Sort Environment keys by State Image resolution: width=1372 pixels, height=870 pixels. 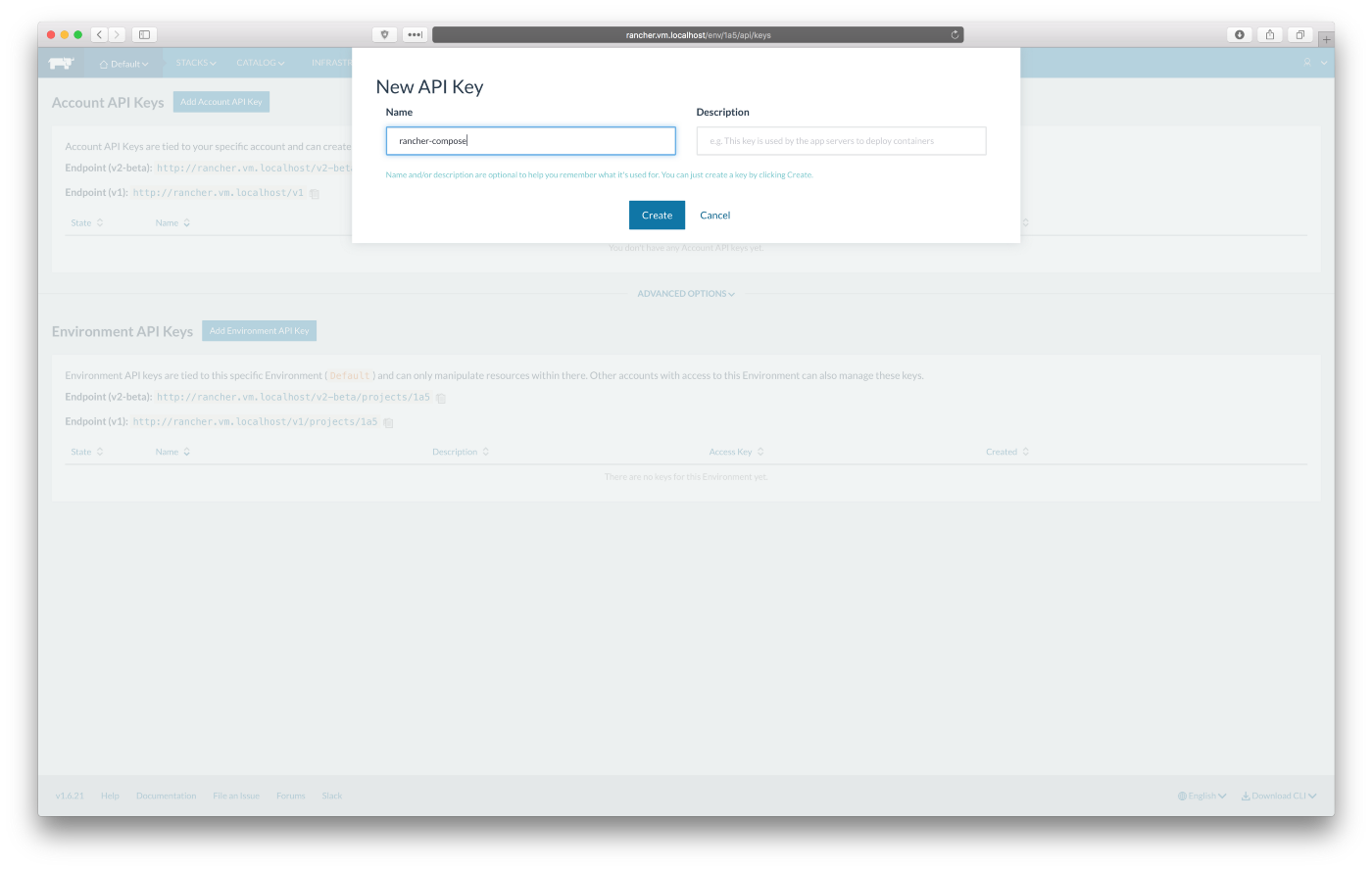tap(87, 452)
